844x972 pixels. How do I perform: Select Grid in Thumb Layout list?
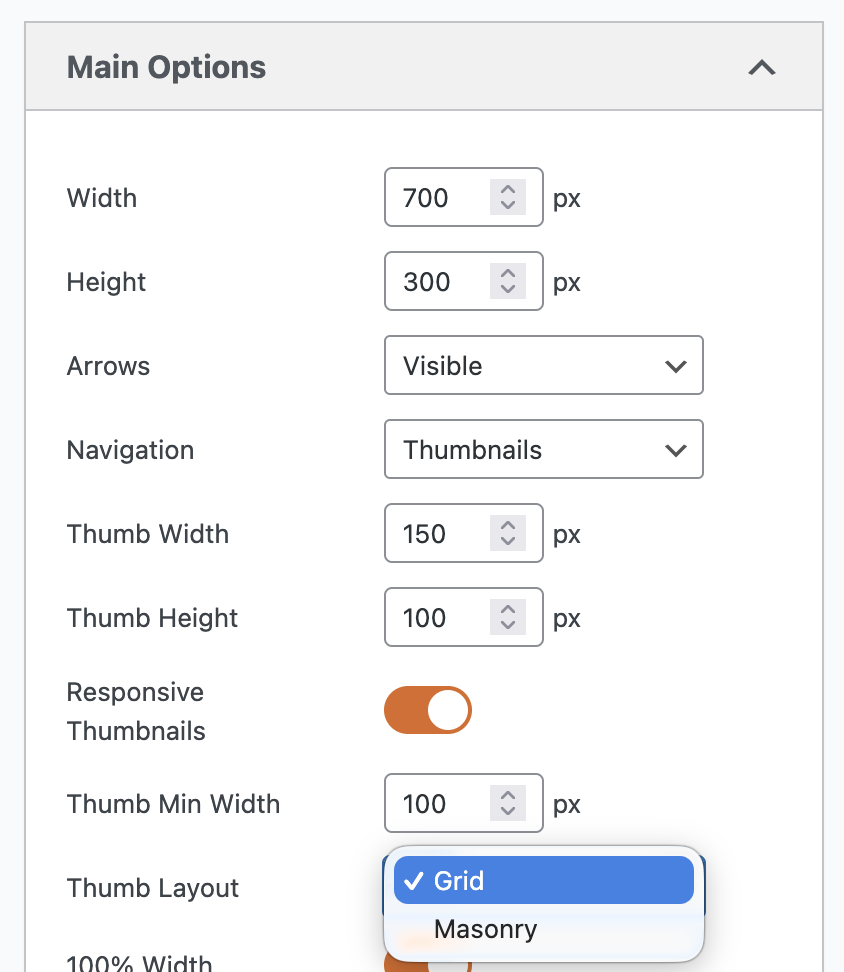(543, 881)
